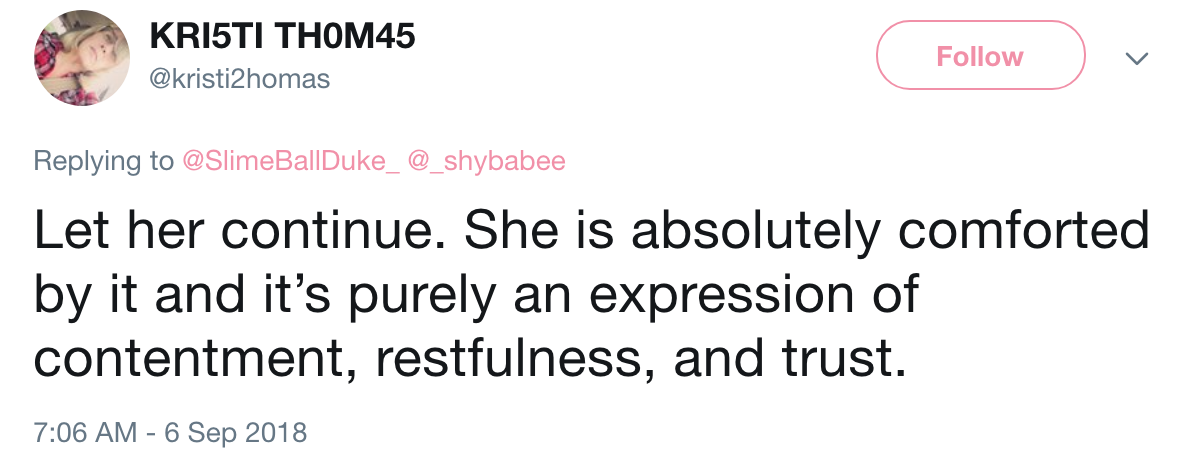Click the 'Replying to' label

click(x=104, y=161)
